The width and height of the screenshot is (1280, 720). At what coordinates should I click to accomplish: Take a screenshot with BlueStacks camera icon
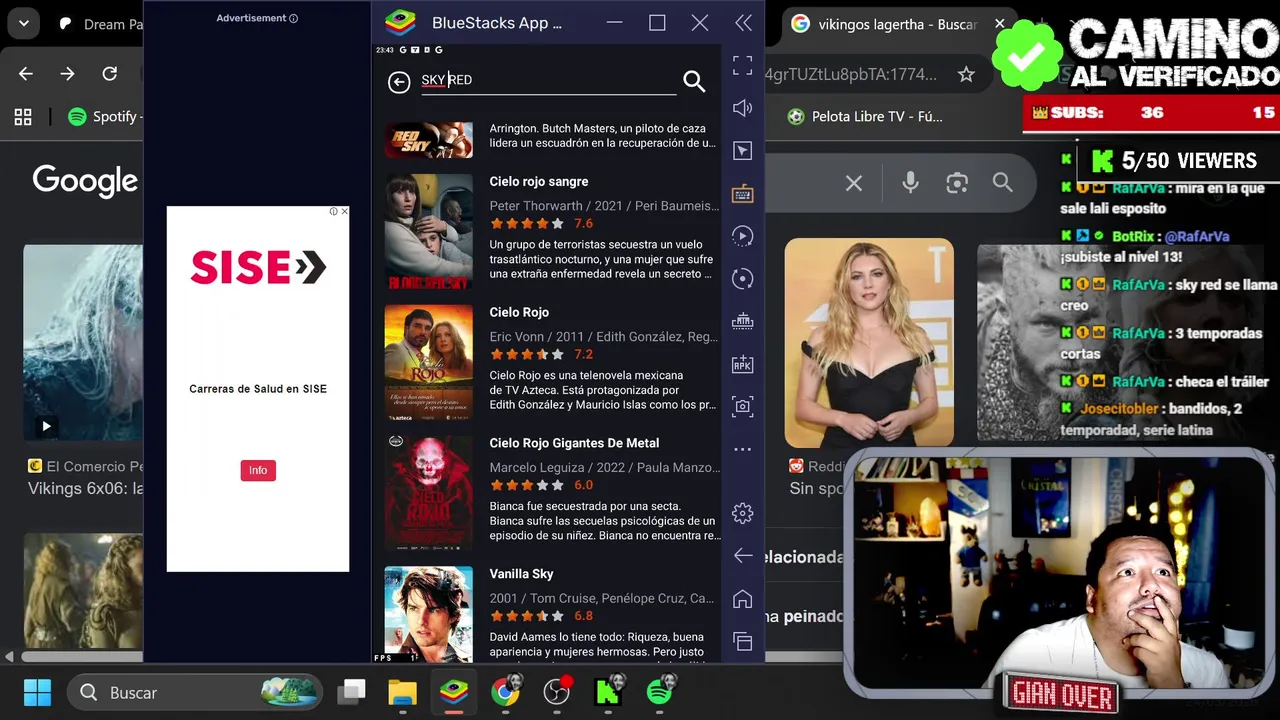click(742, 406)
